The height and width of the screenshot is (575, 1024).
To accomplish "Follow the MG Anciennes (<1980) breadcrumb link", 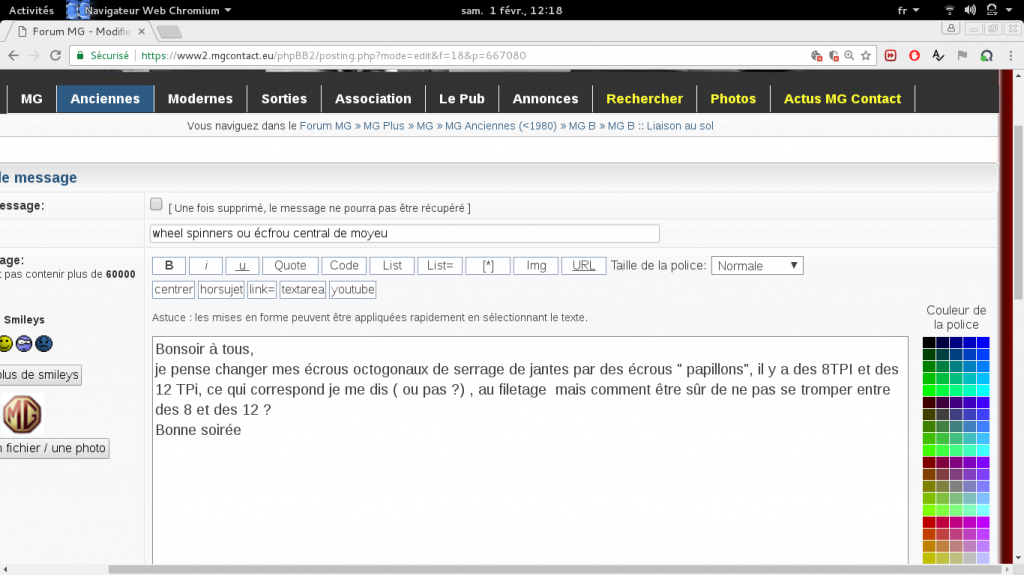I will pos(501,125).
